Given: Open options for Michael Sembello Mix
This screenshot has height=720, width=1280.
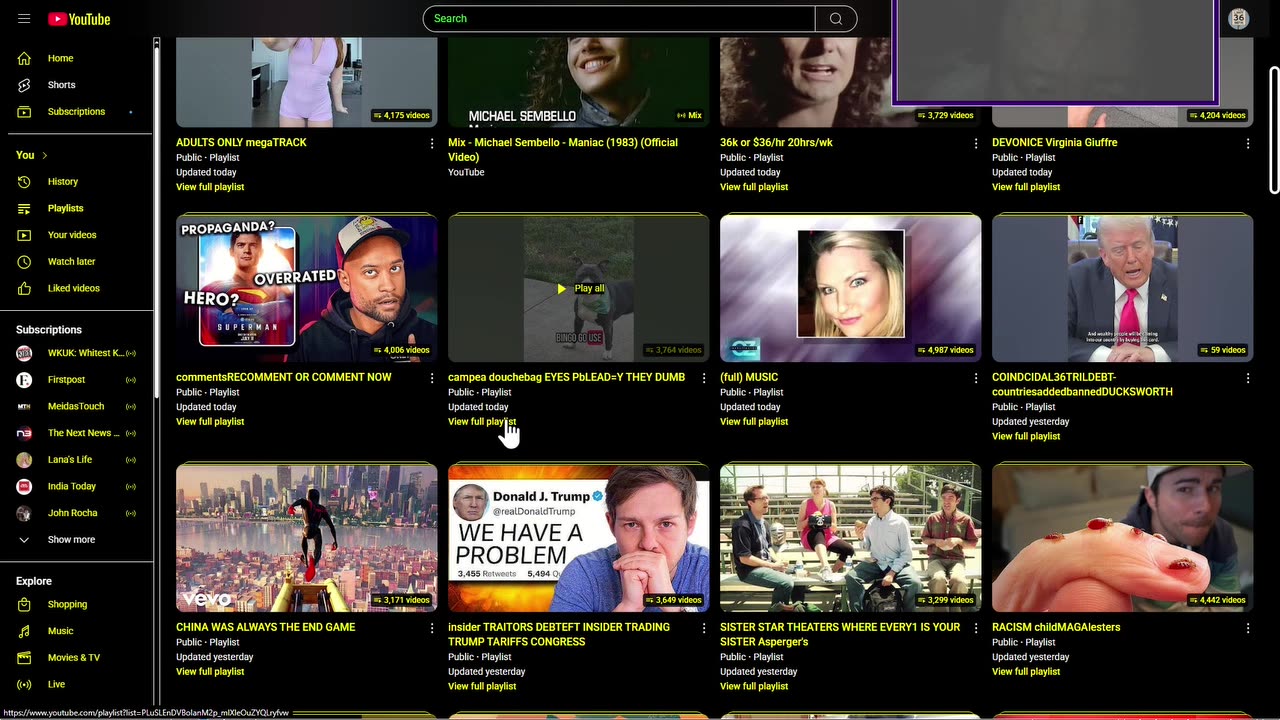Looking at the screenshot, I should point(704,144).
